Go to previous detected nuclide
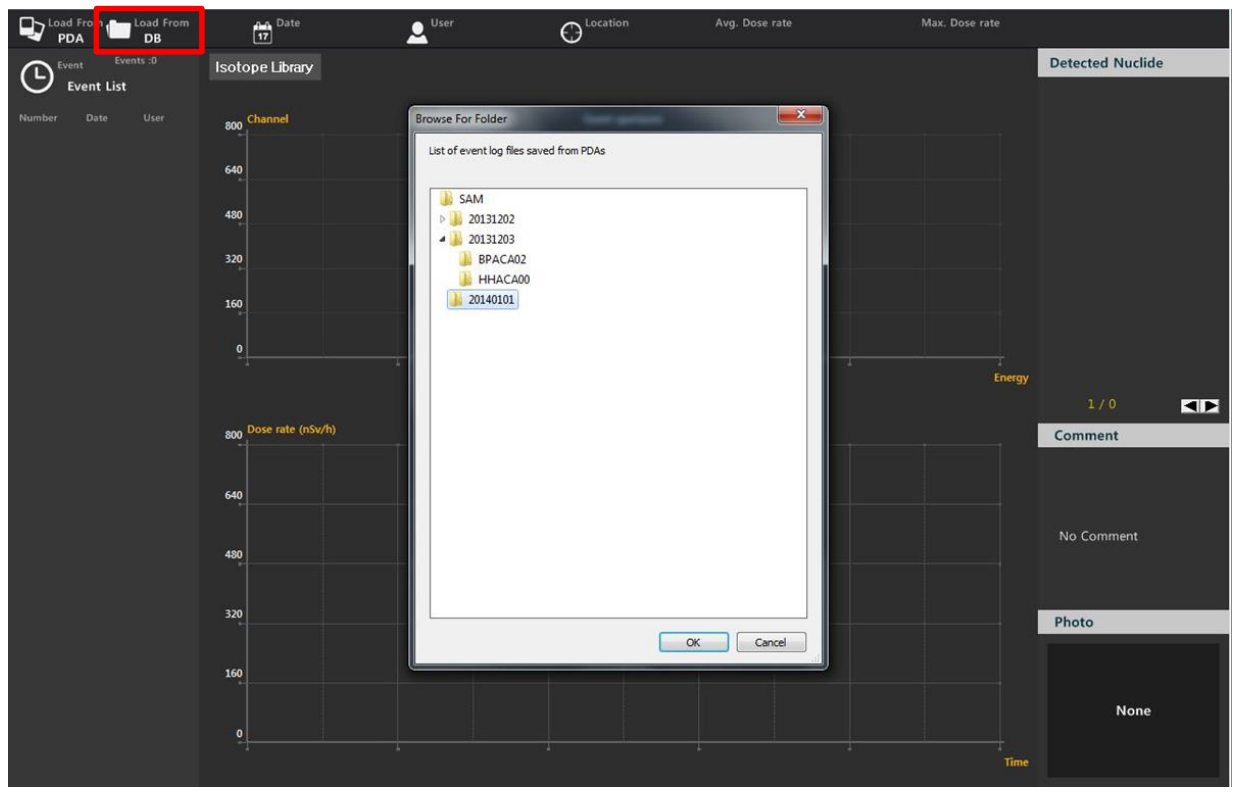Screen dimensions: 1240x796 click(1191, 405)
